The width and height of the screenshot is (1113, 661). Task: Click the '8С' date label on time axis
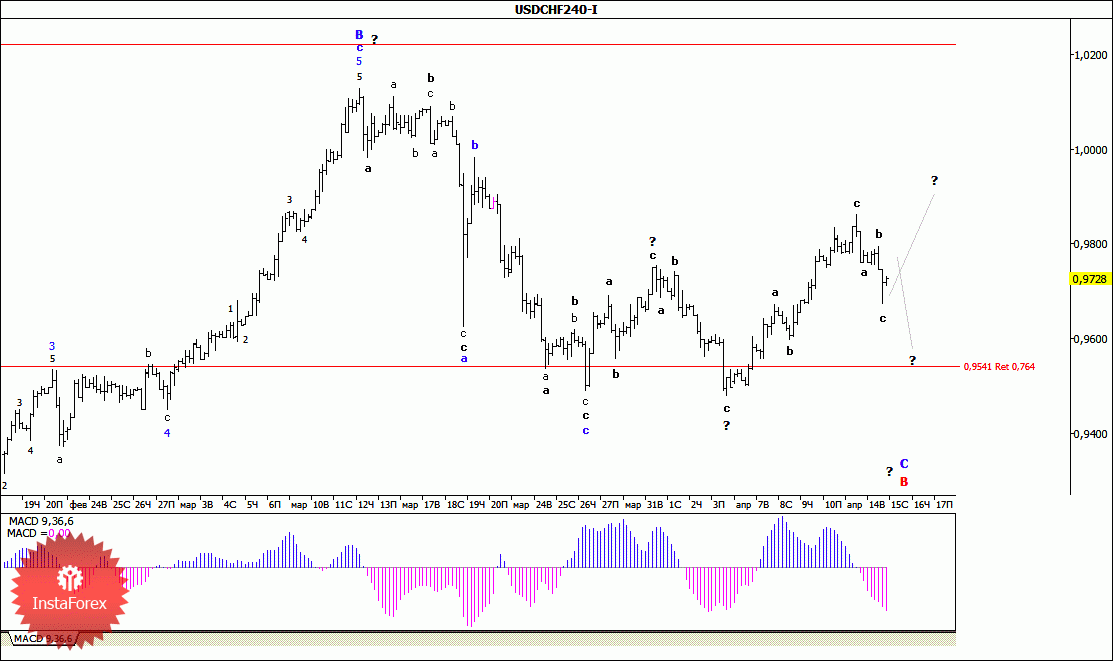(786, 505)
